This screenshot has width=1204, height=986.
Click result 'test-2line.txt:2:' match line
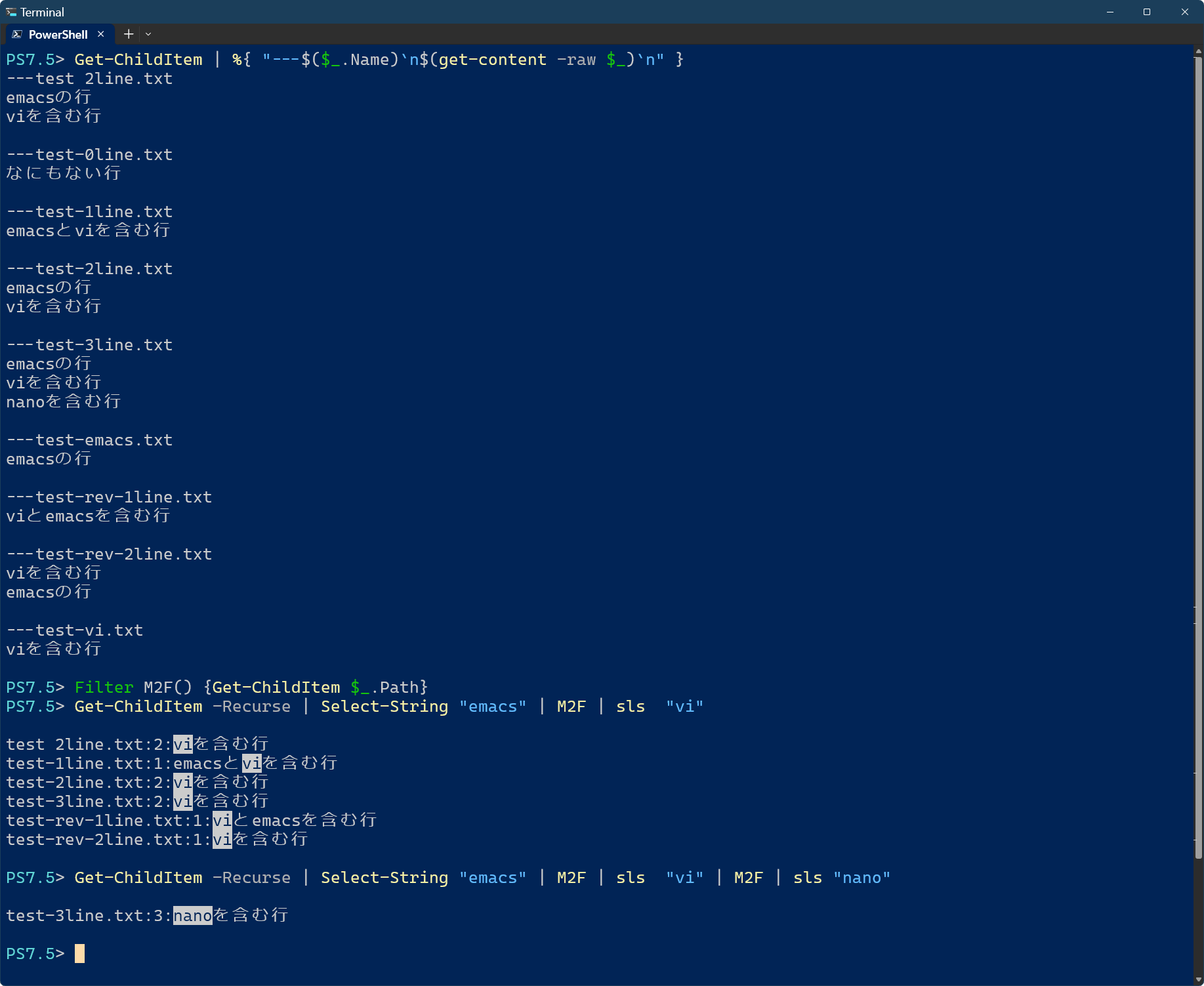(138, 782)
